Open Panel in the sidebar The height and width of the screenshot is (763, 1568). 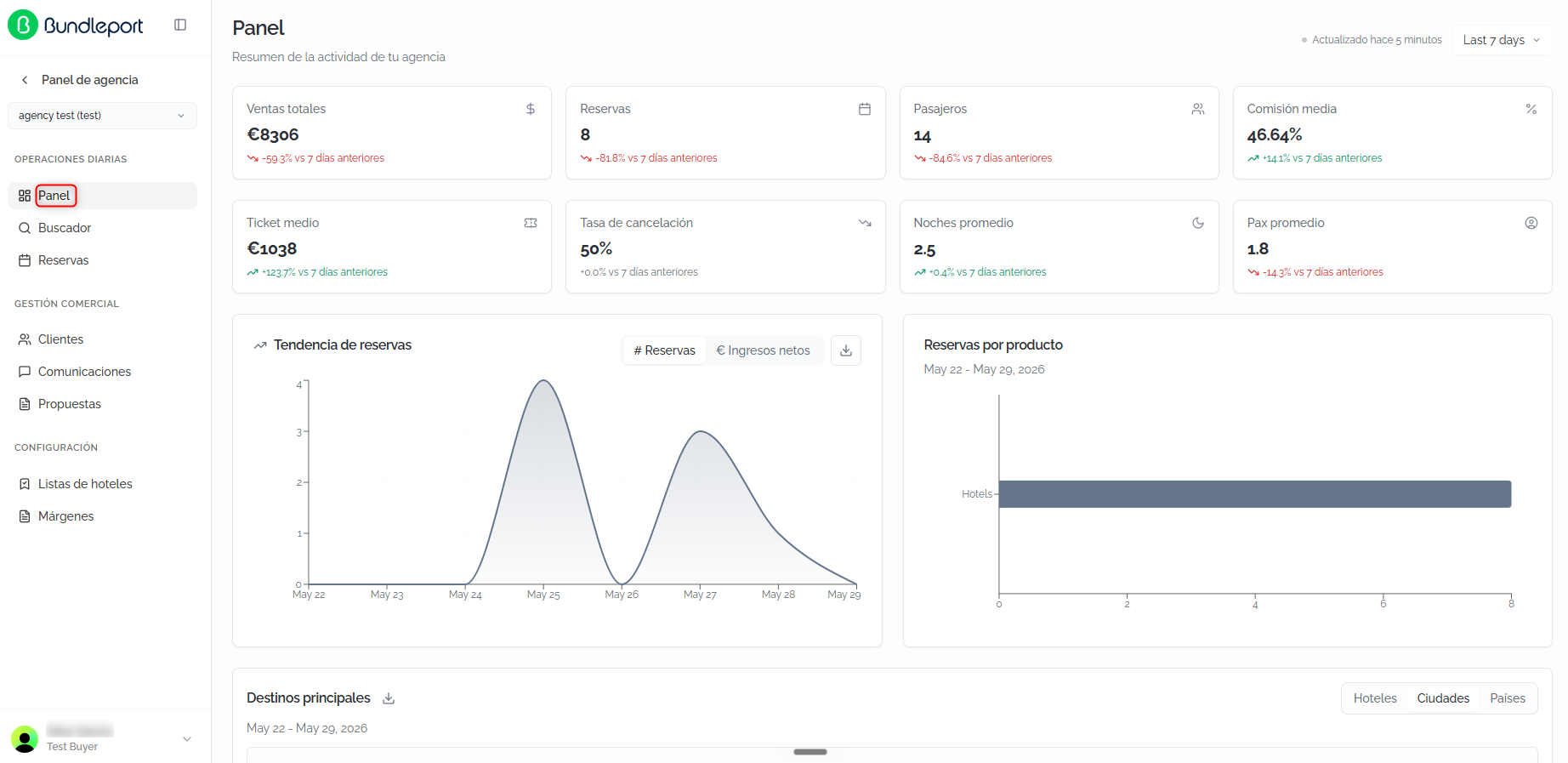[102, 196]
